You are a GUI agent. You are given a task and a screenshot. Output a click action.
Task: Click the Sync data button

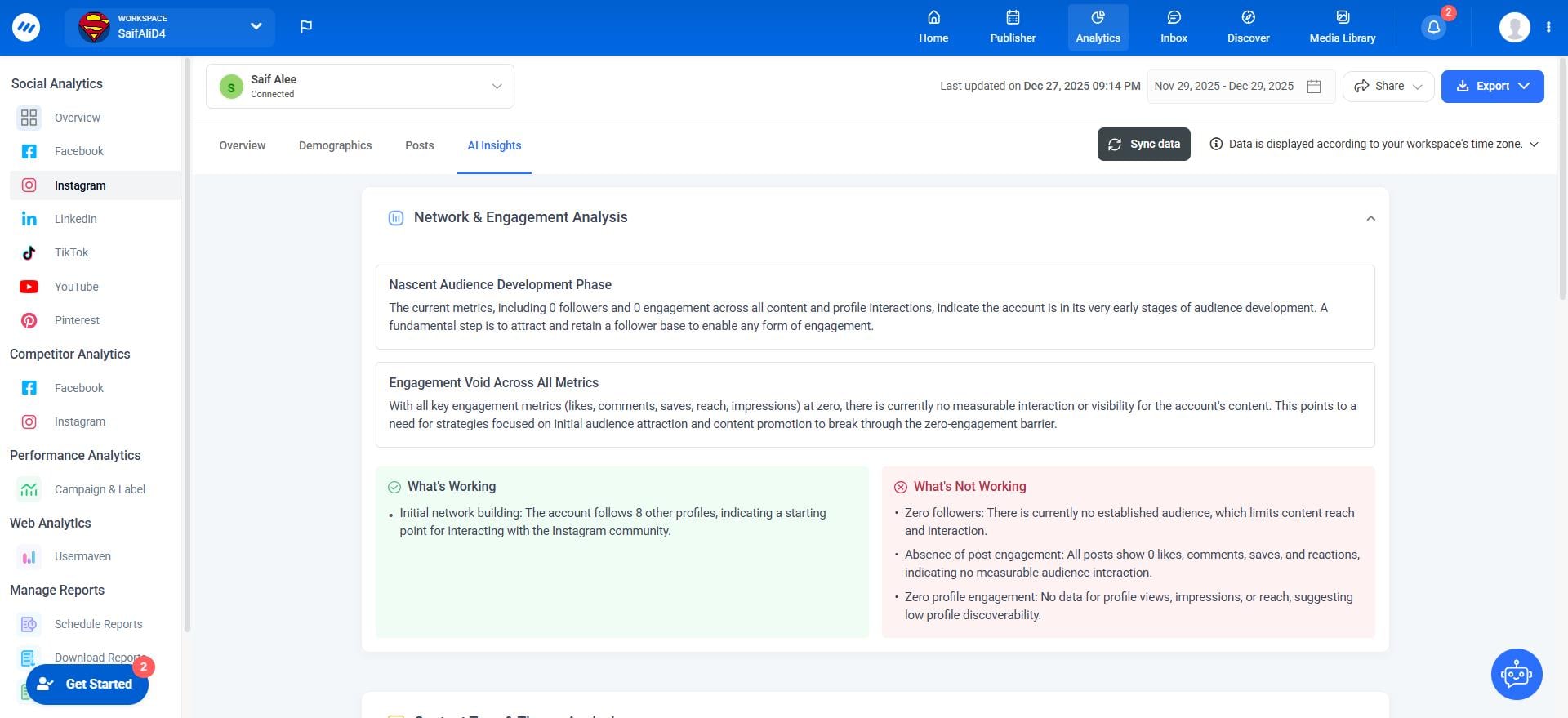[x=1143, y=144]
